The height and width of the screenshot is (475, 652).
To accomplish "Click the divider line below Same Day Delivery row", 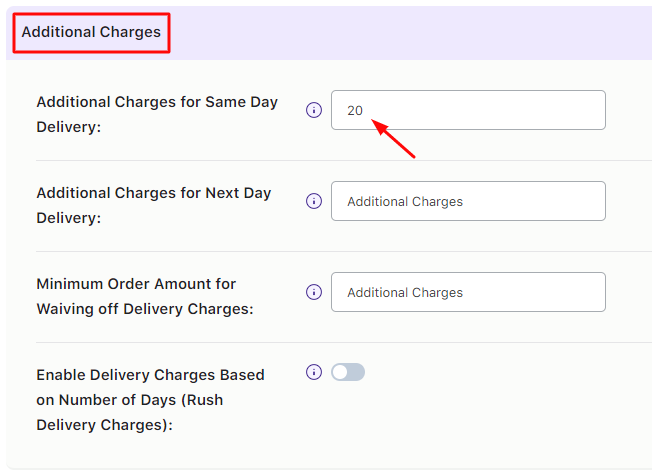I will [340, 160].
